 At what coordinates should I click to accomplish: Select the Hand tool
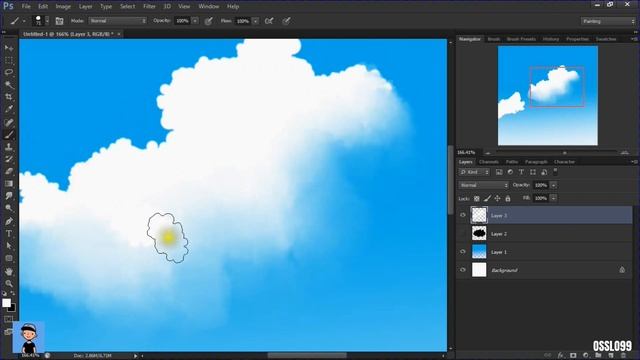tap(9, 271)
